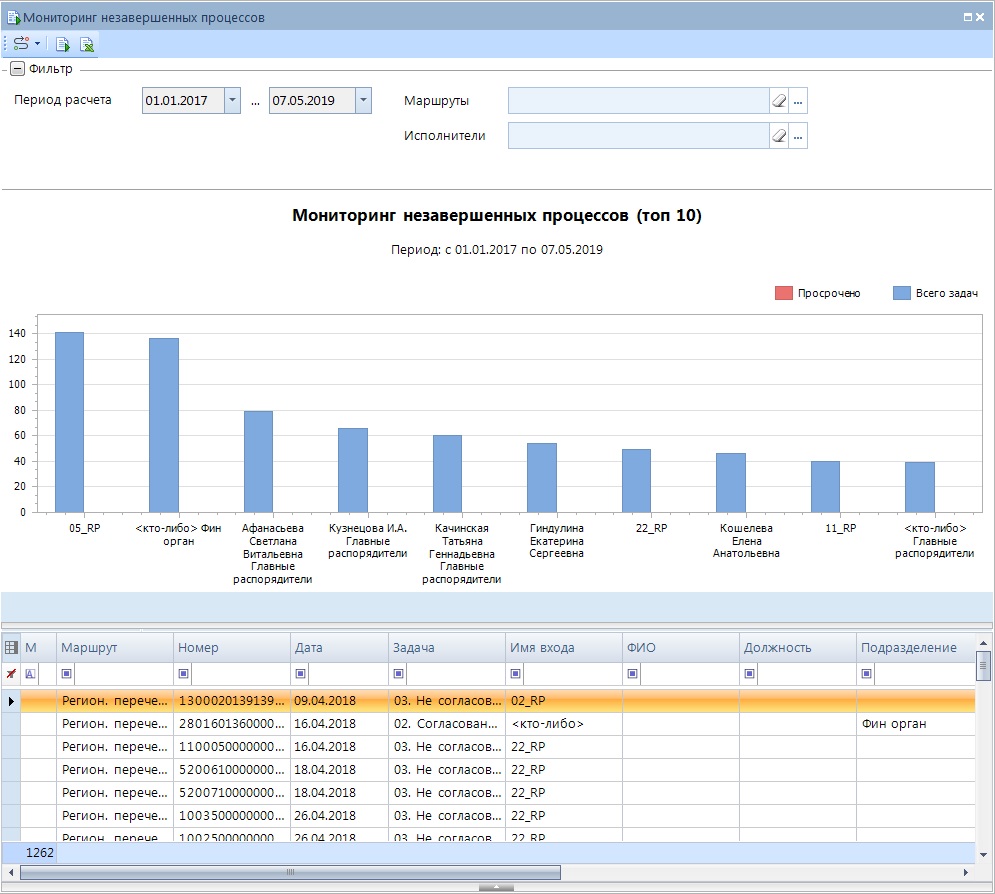Open Исполнители selection with ellipsis button
This screenshot has width=995, height=894.
[x=798, y=136]
